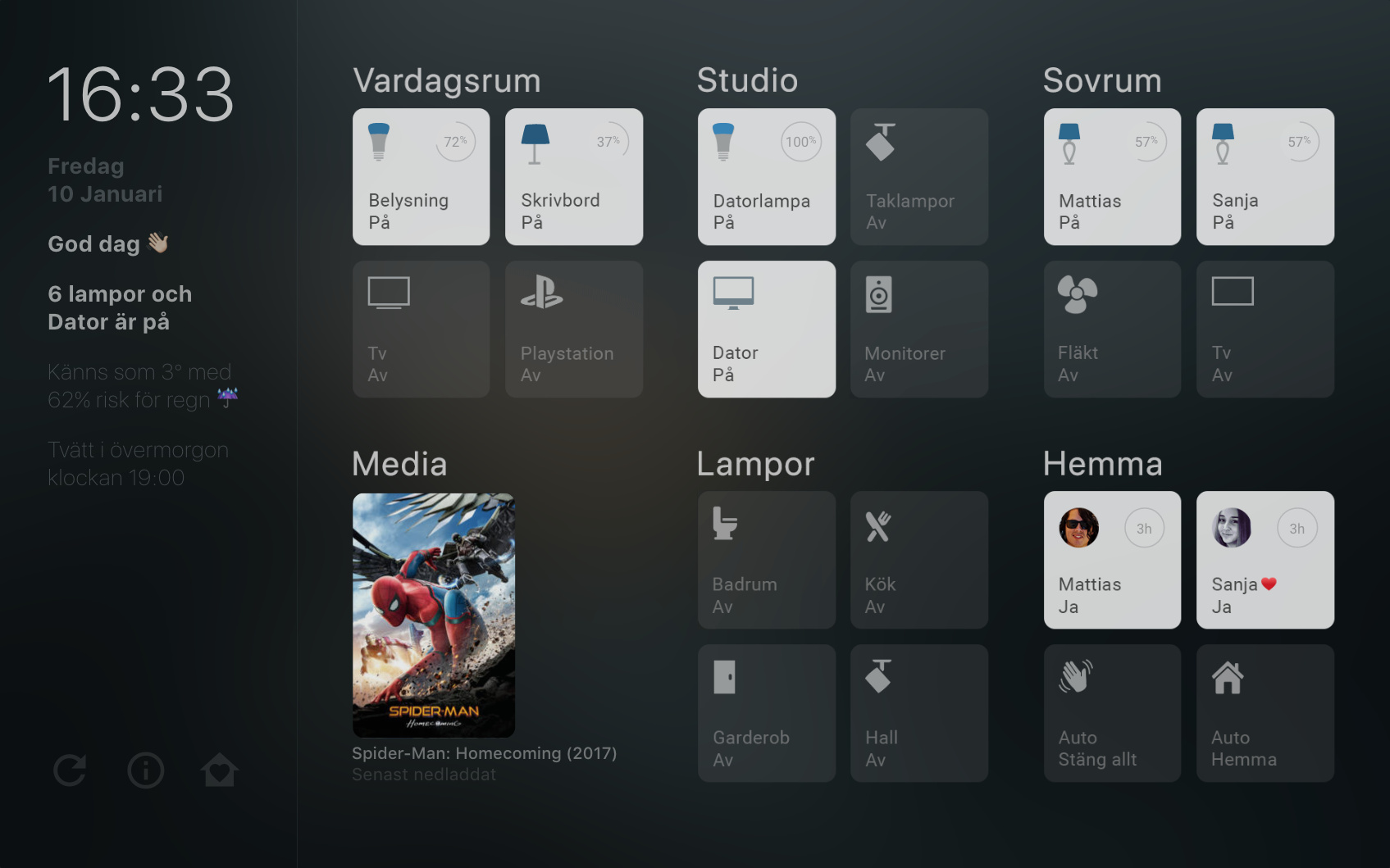Image resolution: width=1390 pixels, height=868 pixels.
Task: Click the toilet icon on the Badrum tile
Action: [725, 525]
